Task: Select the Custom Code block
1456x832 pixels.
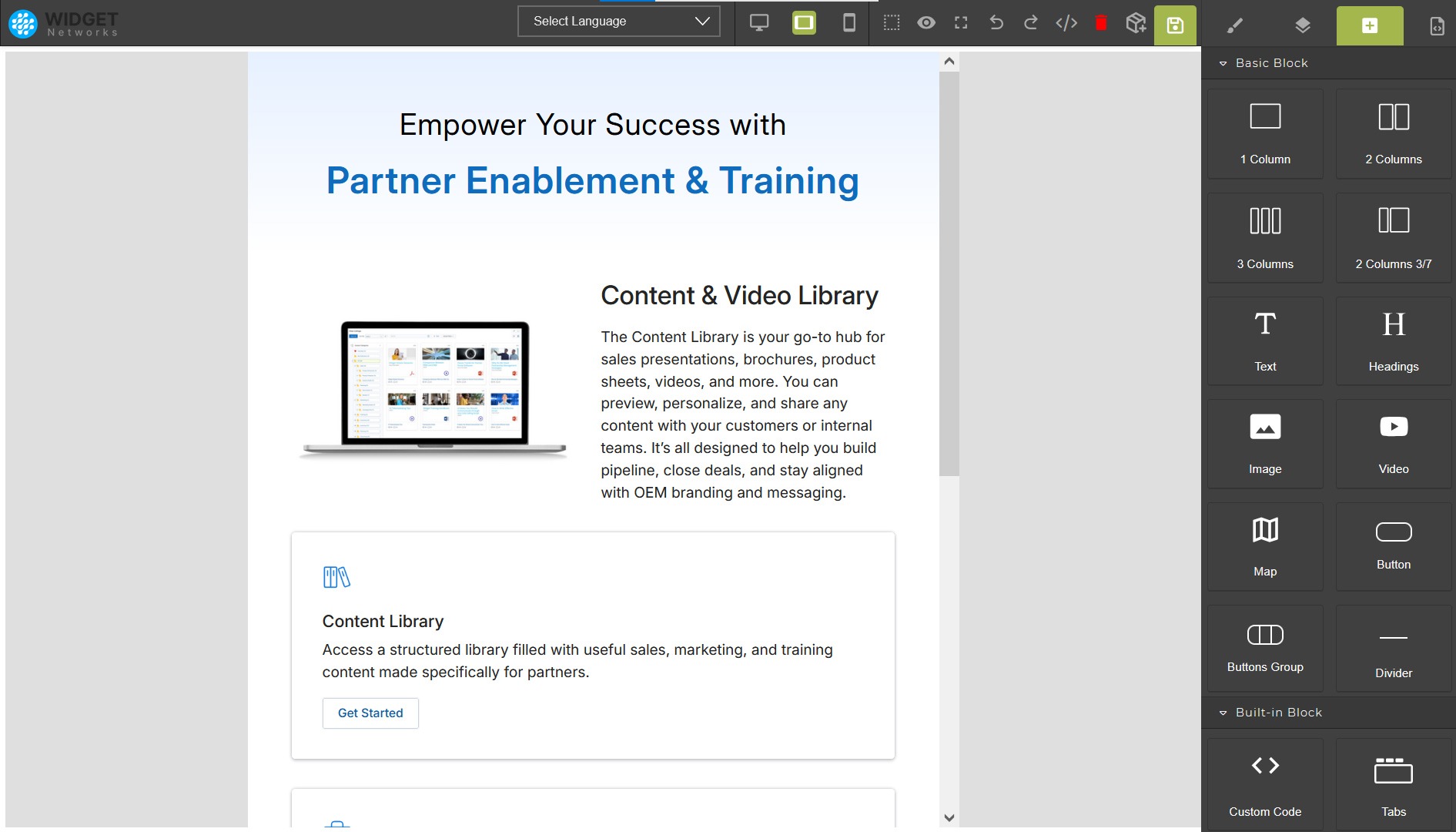Action: pyautogui.click(x=1265, y=784)
